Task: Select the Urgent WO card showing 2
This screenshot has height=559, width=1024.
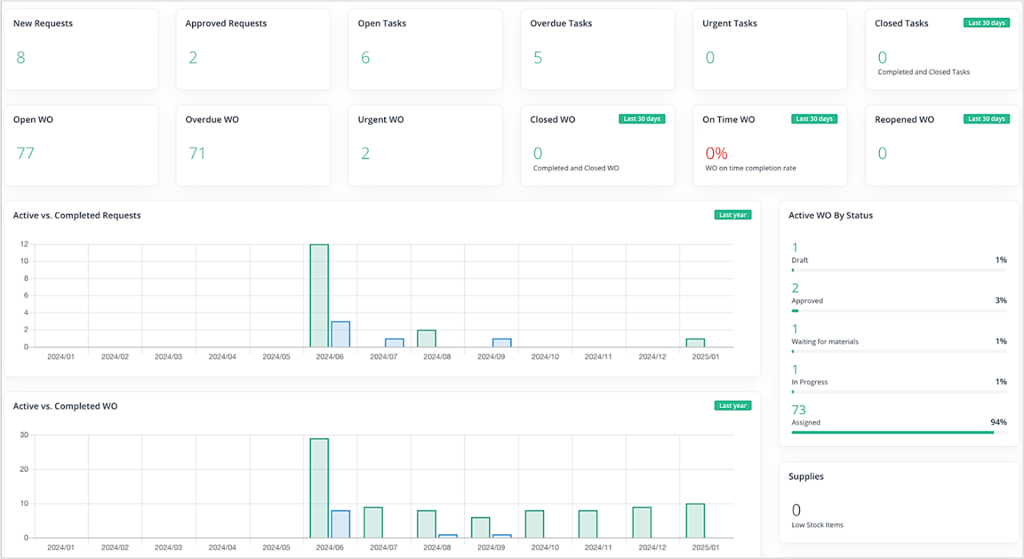Action: click(365, 153)
